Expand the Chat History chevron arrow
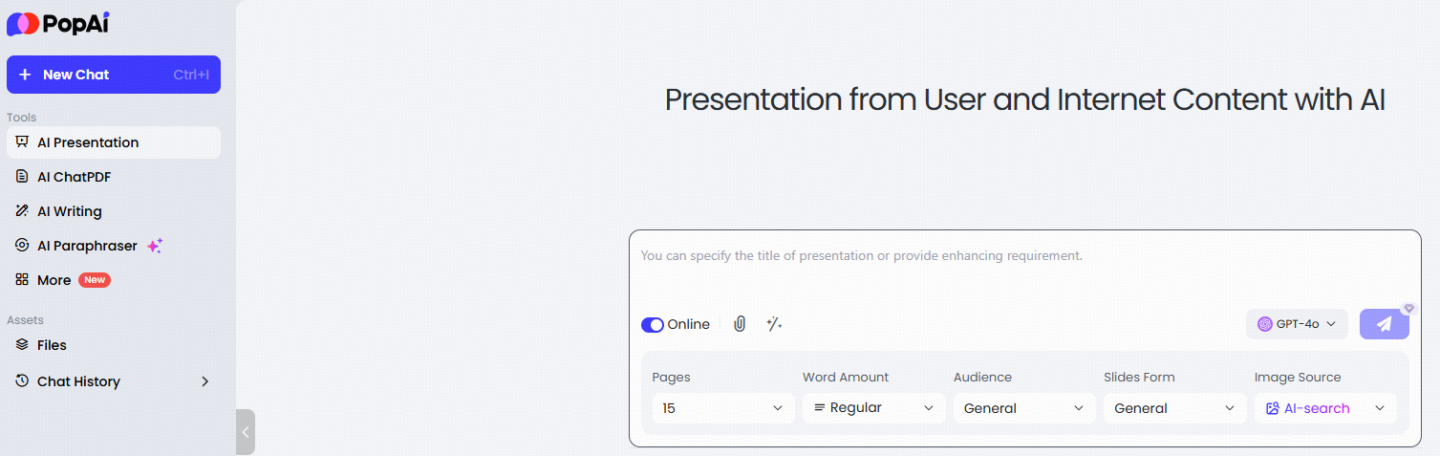The image size is (1440, 456). click(x=205, y=381)
